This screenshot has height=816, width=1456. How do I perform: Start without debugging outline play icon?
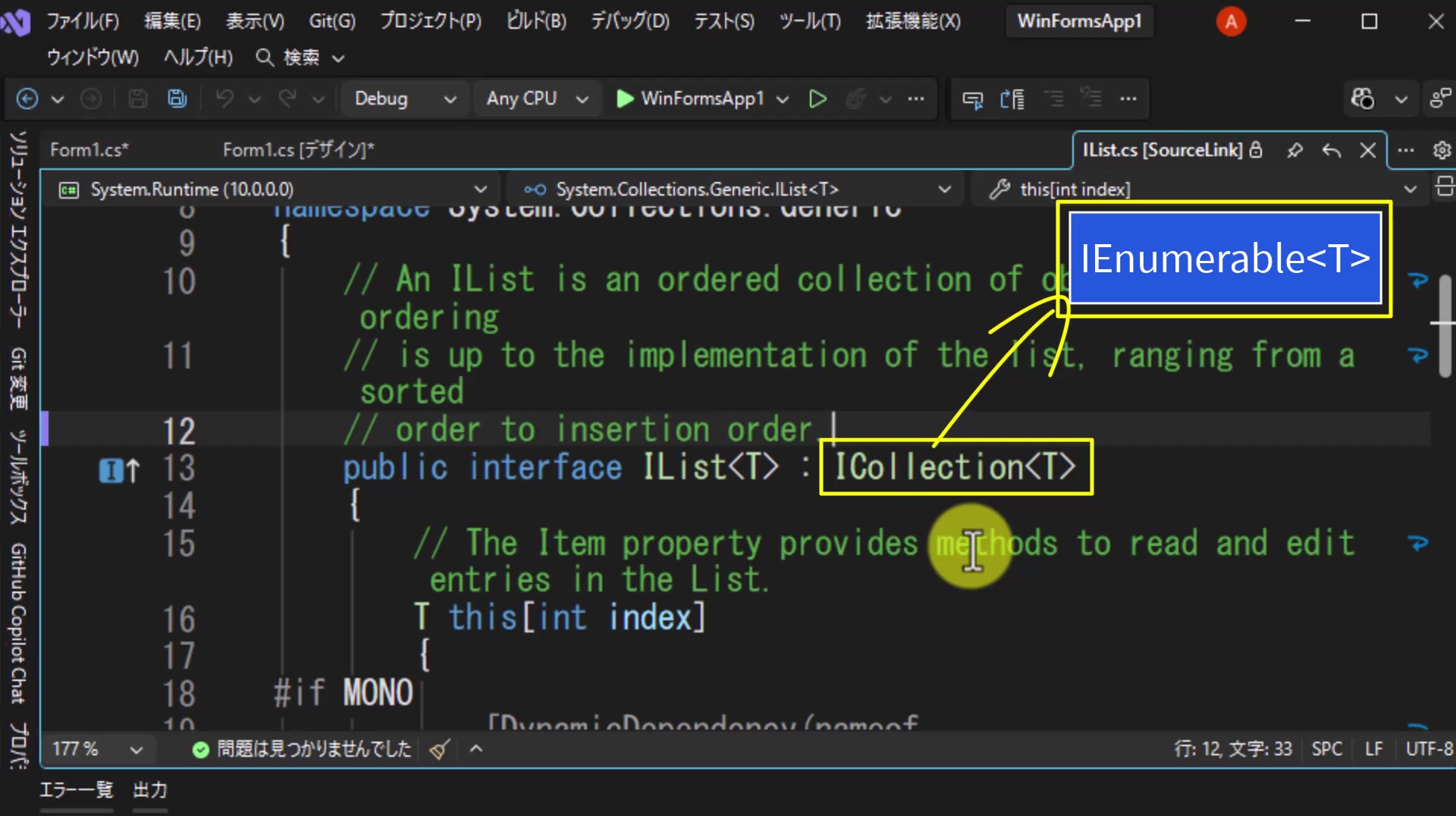[817, 99]
